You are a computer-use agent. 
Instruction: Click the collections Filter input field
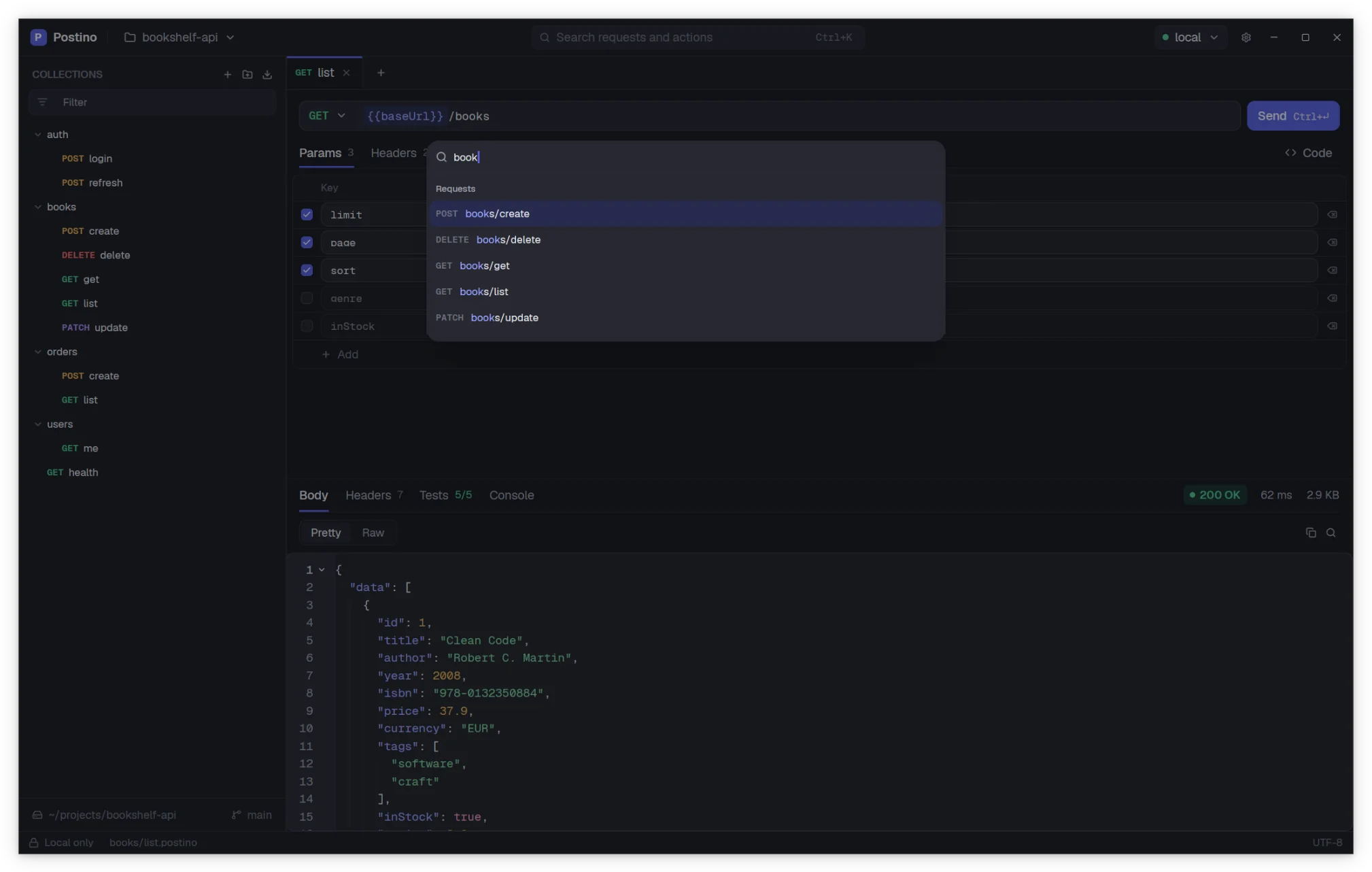click(x=152, y=102)
